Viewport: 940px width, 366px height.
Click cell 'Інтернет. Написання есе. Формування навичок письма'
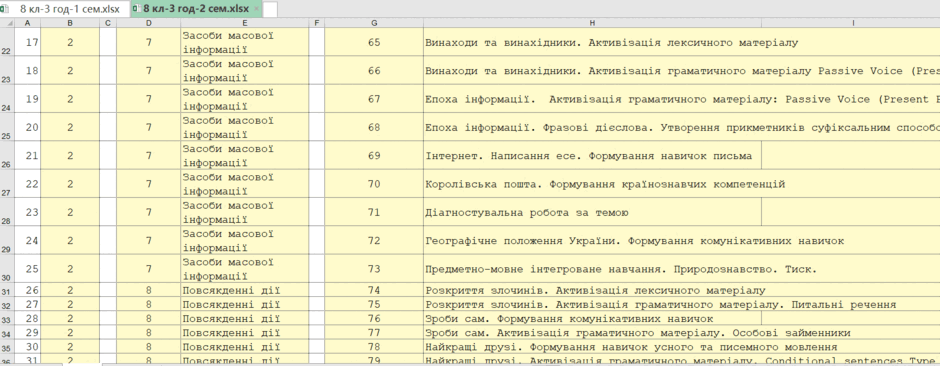point(592,155)
